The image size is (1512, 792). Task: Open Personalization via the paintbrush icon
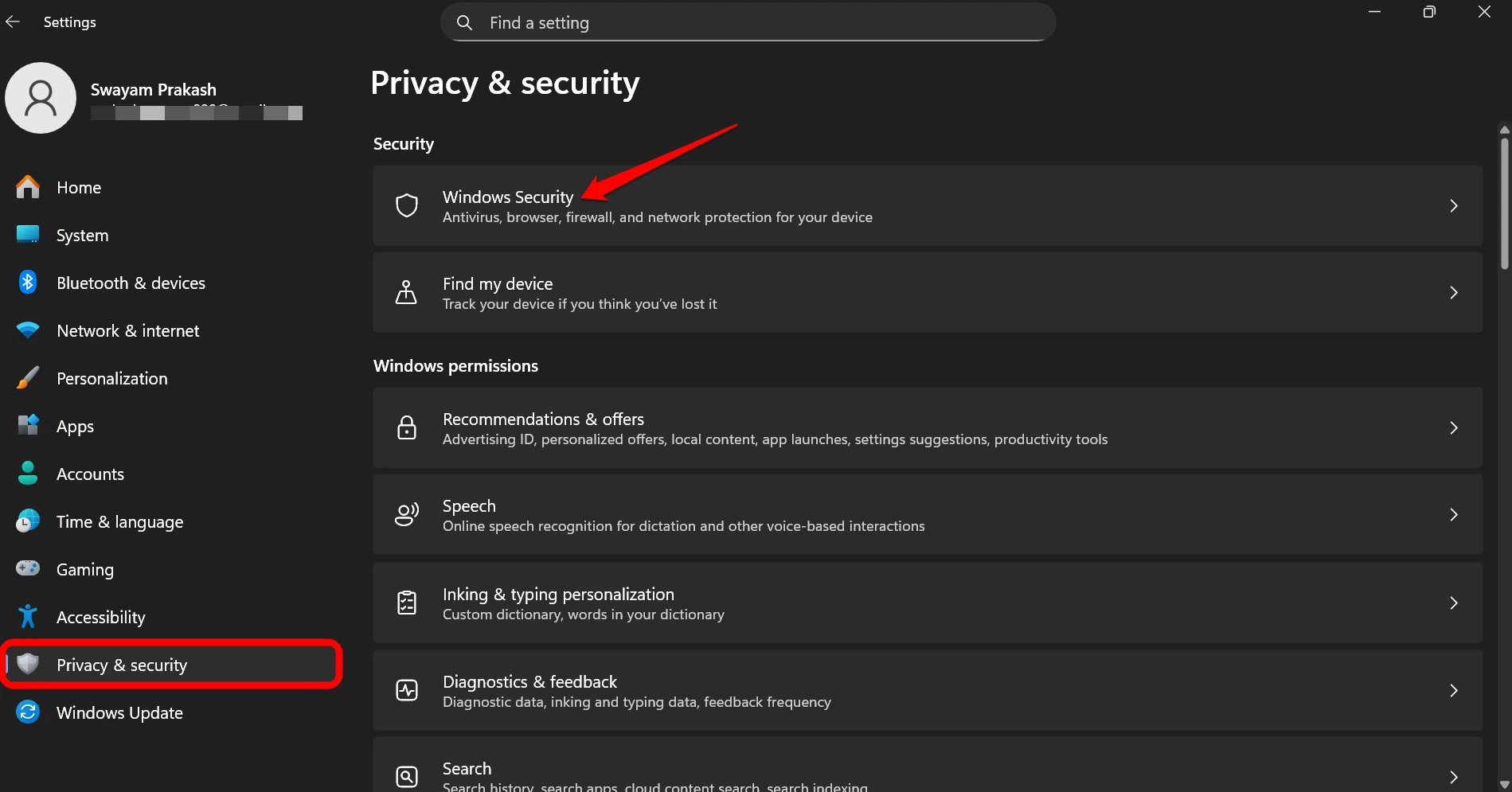coord(28,378)
